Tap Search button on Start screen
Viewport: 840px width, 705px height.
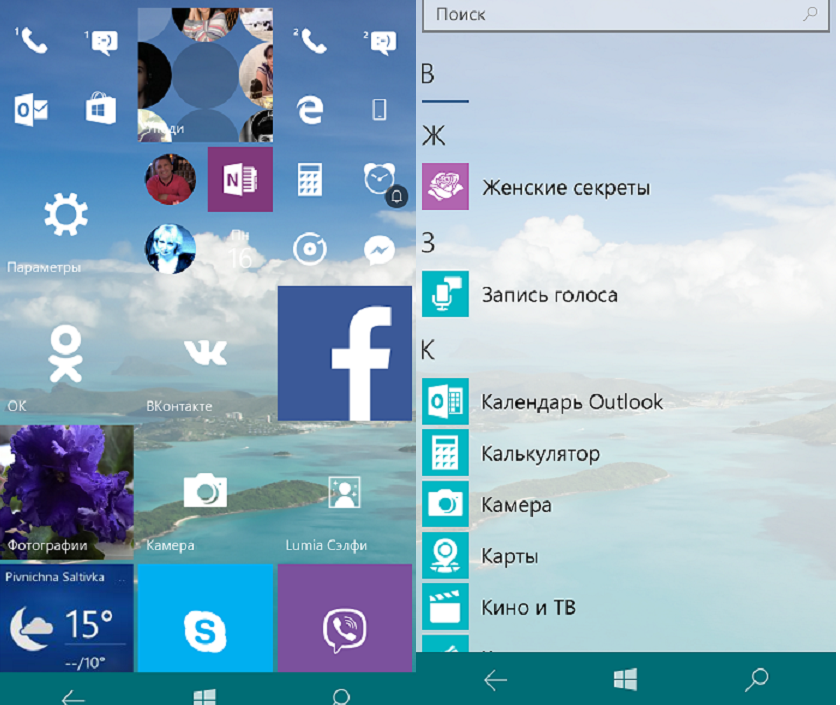(x=341, y=696)
